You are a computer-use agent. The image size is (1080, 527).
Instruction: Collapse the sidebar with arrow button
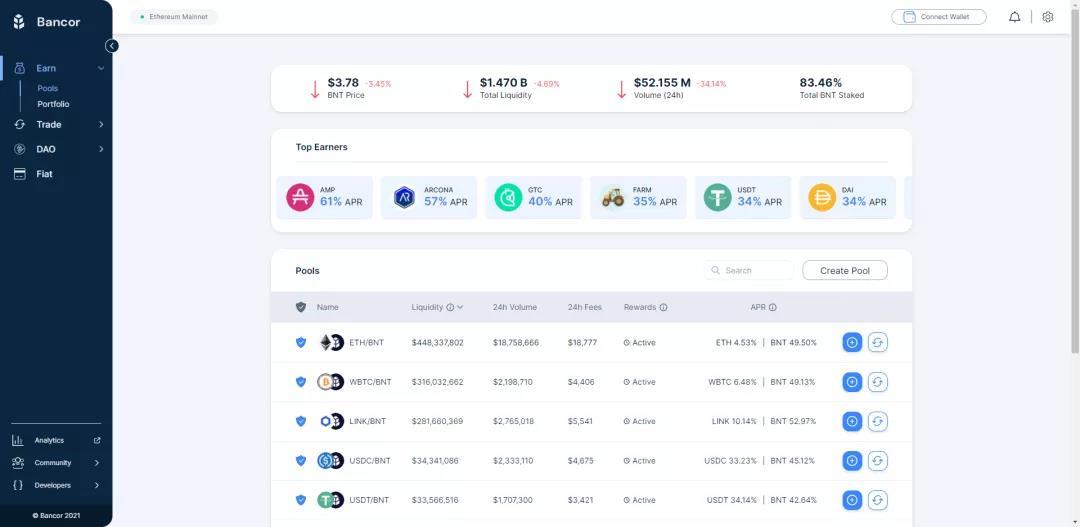[x=112, y=46]
